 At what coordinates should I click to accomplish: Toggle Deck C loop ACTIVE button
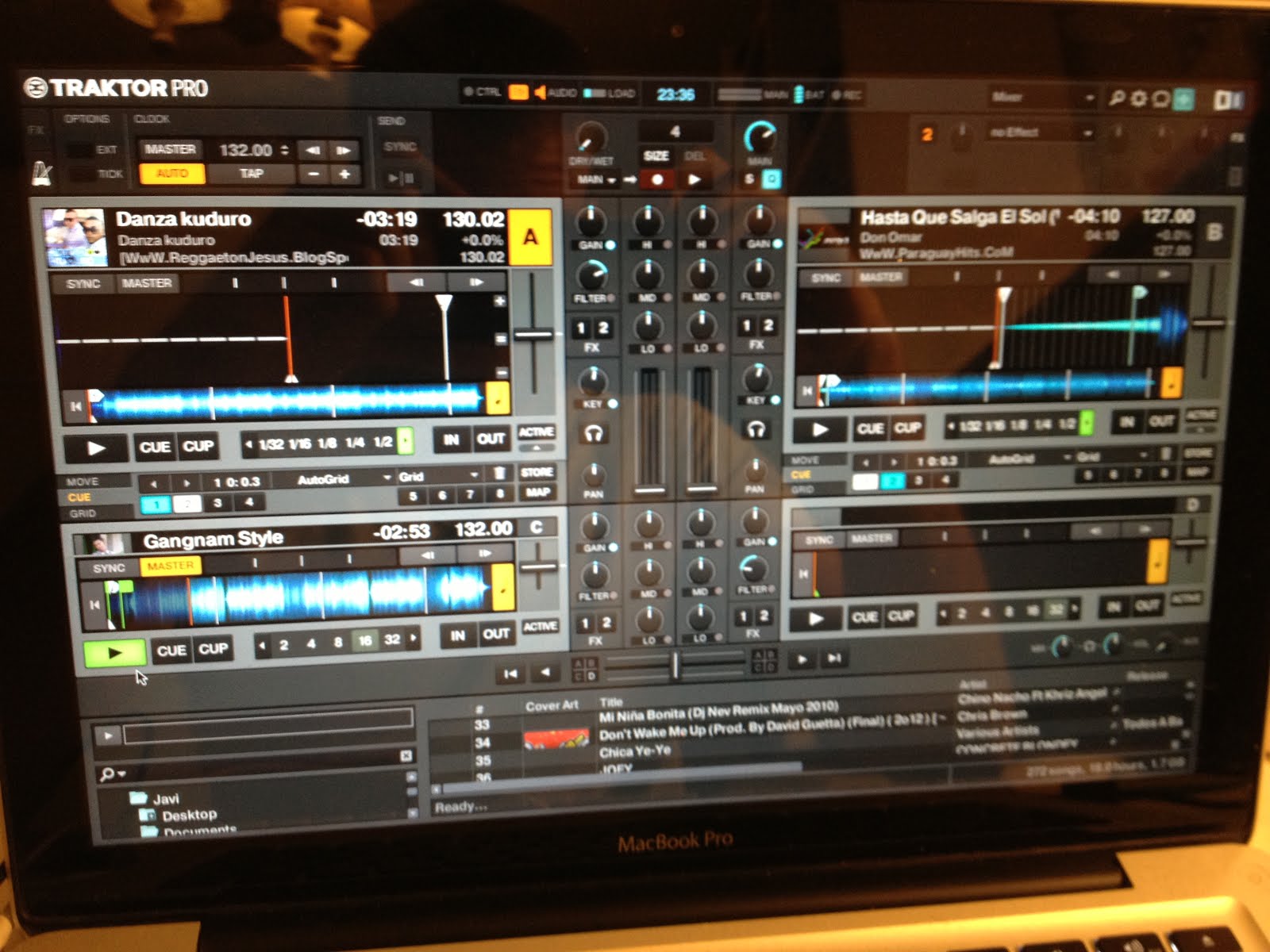[x=540, y=627]
